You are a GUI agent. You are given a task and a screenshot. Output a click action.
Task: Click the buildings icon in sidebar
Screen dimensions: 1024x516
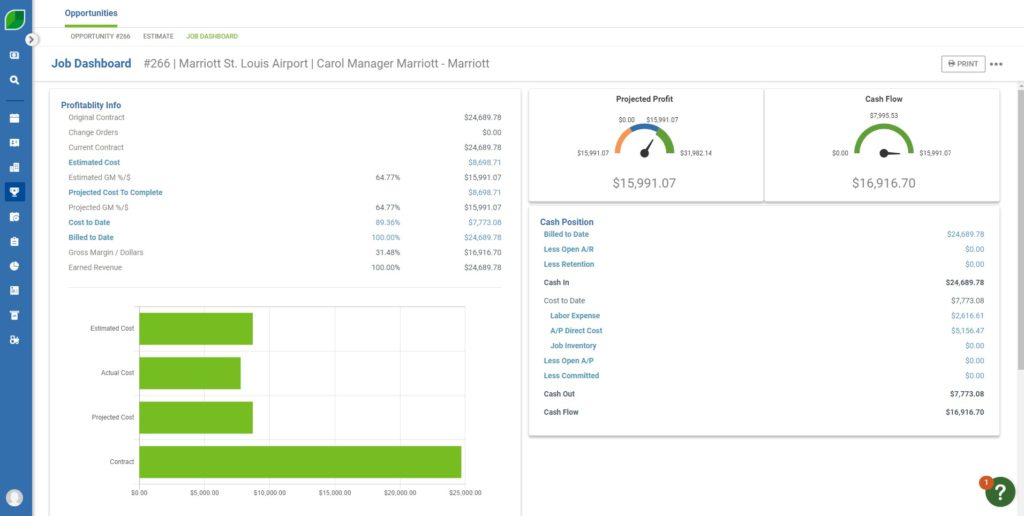pyautogui.click(x=15, y=167)
